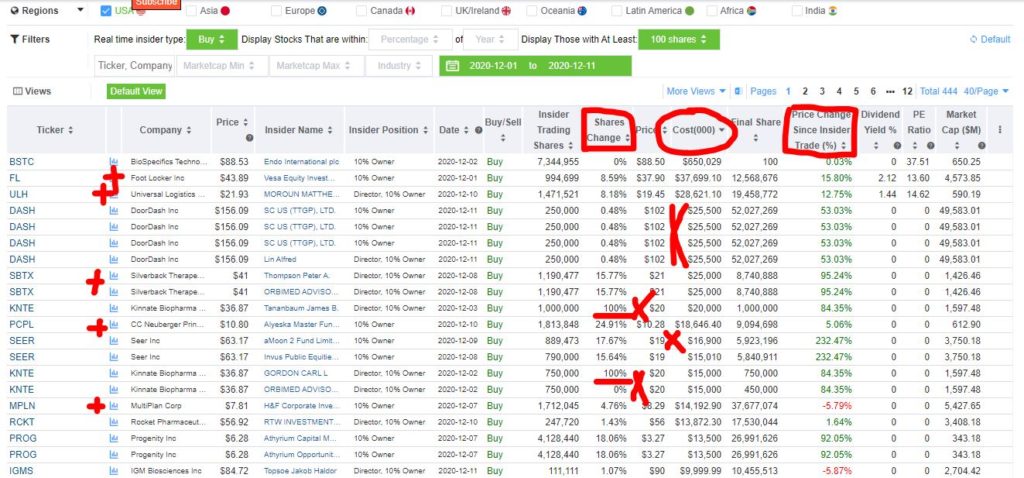This screenshot has height=478, width=1024.
Task: Go to page 2
Action: click(805, 91)
